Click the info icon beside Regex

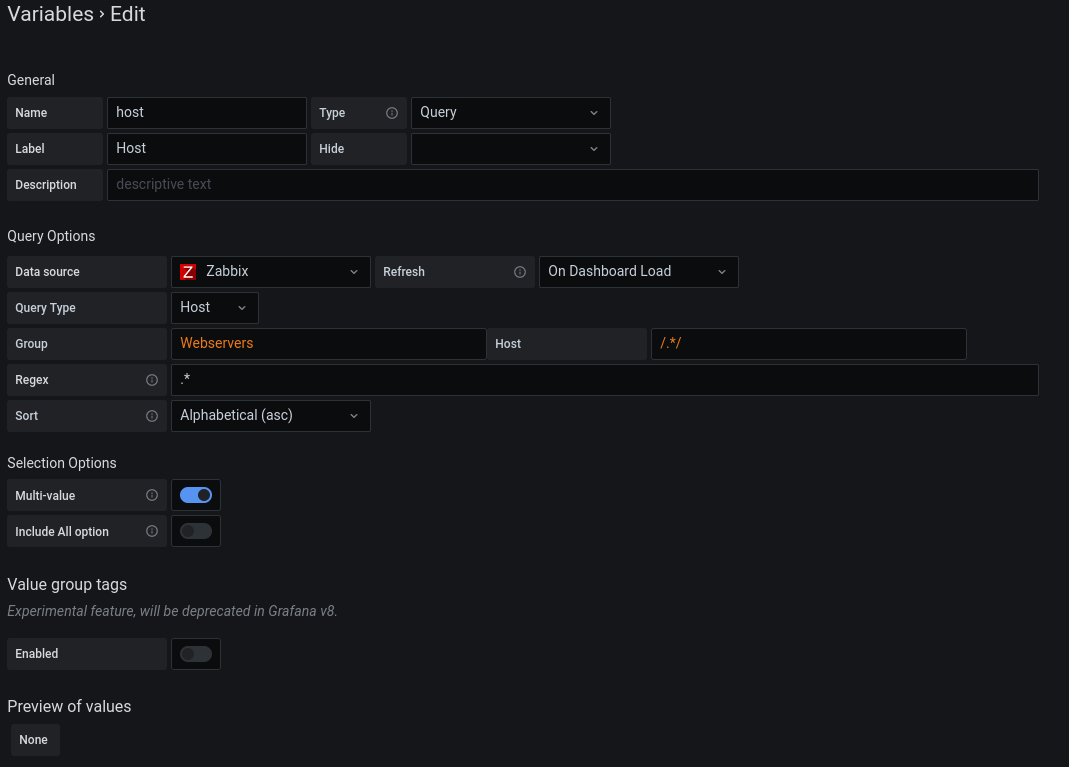[x=152, y=380]
